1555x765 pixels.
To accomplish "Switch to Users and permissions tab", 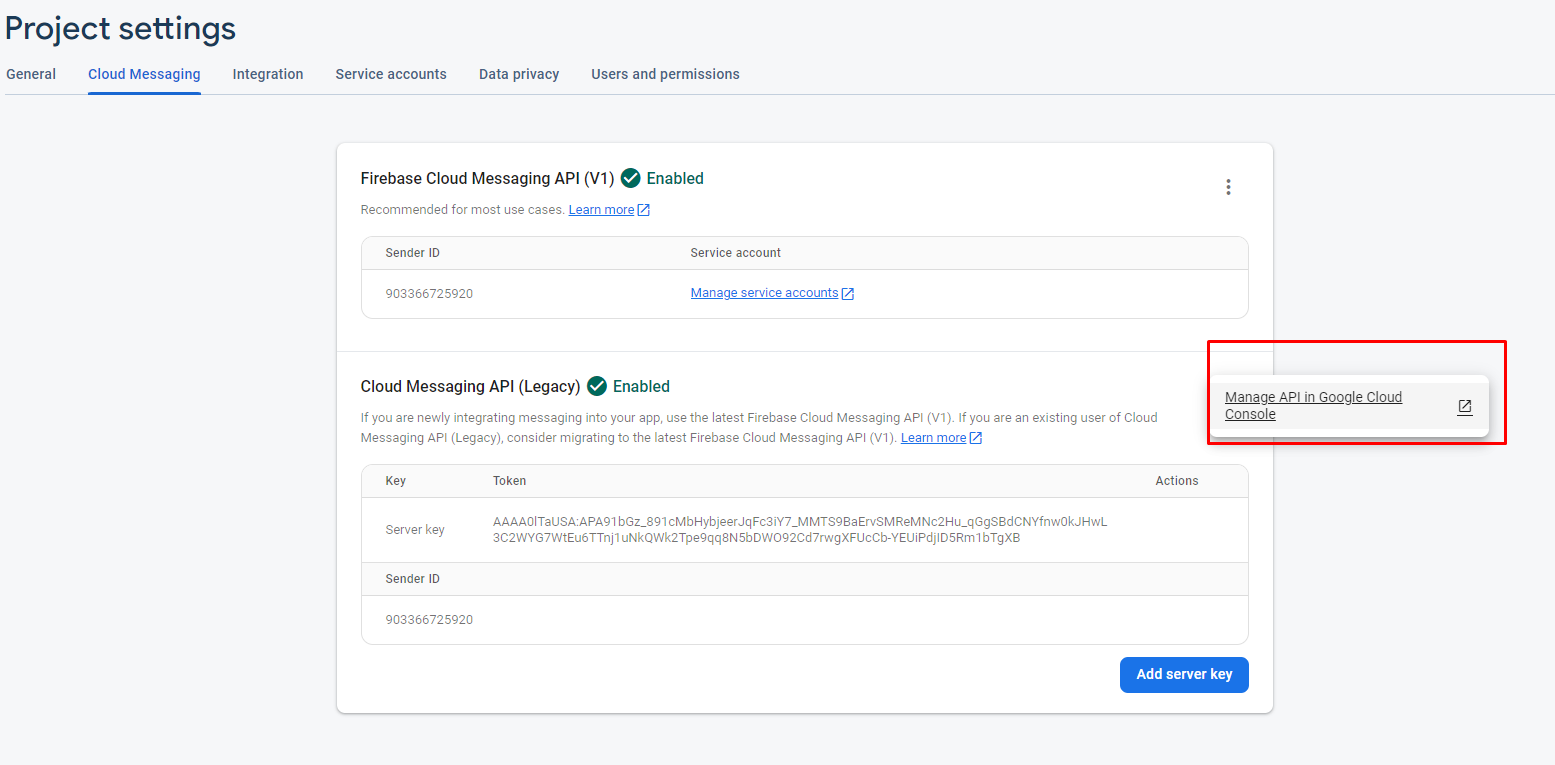I will point(665,74).
